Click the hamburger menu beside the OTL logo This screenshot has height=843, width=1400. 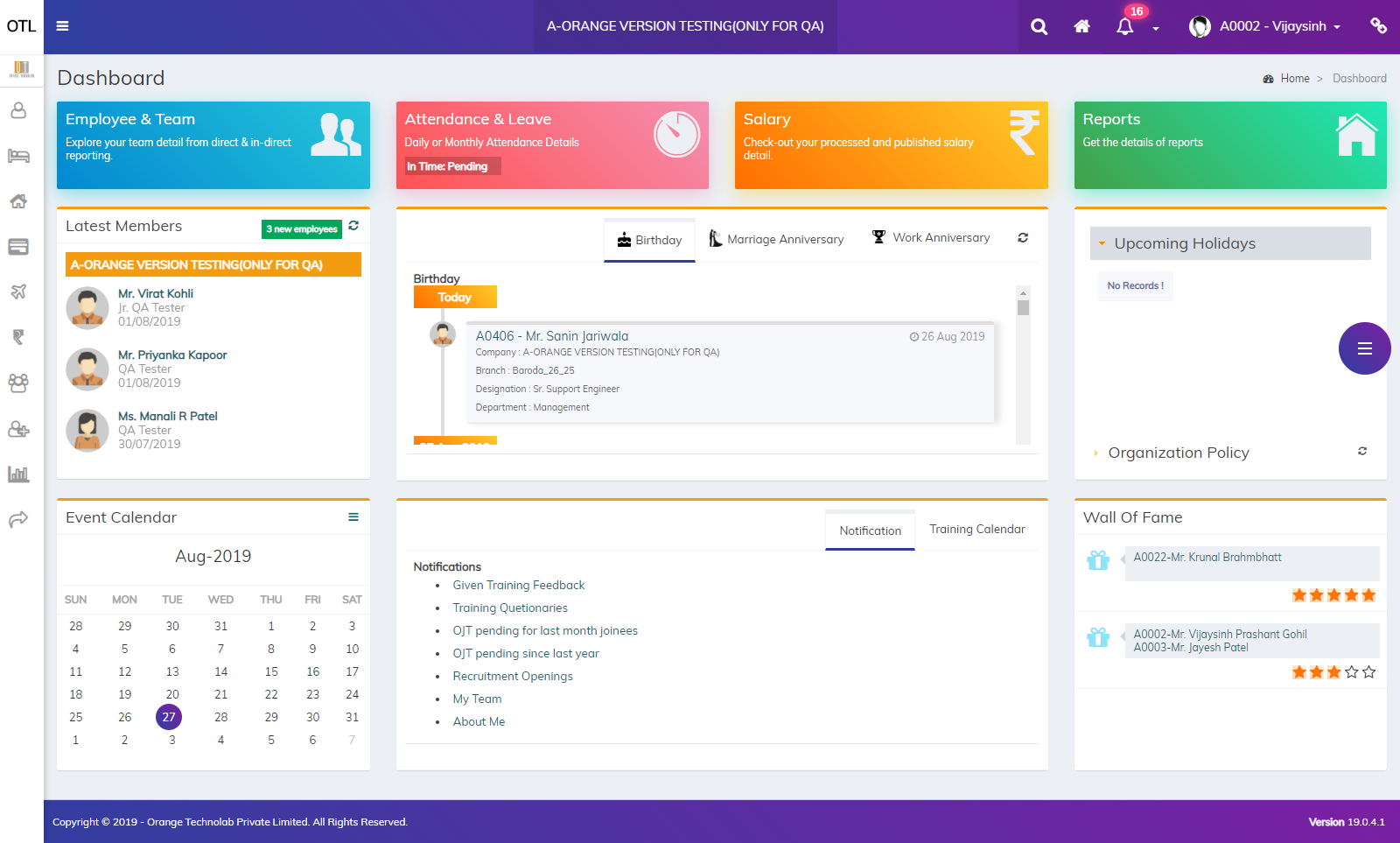pos(62,26)
